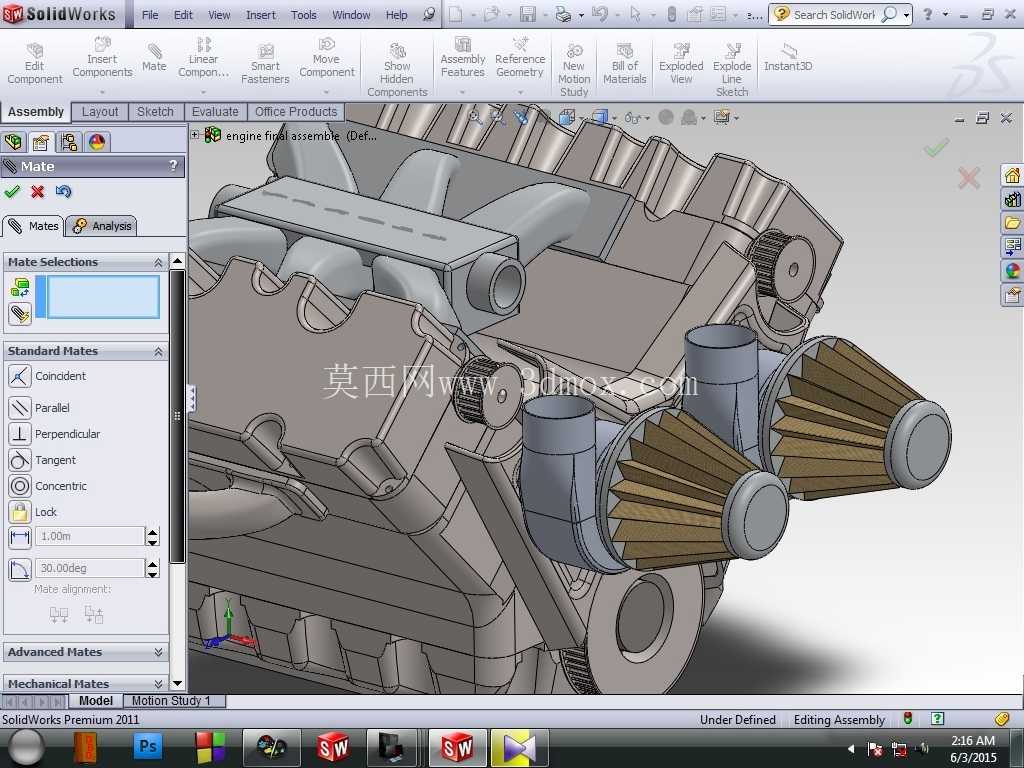Open the Bill of Materials tool
Viewport: 1024px width, 768px height.
coord(624,63)
